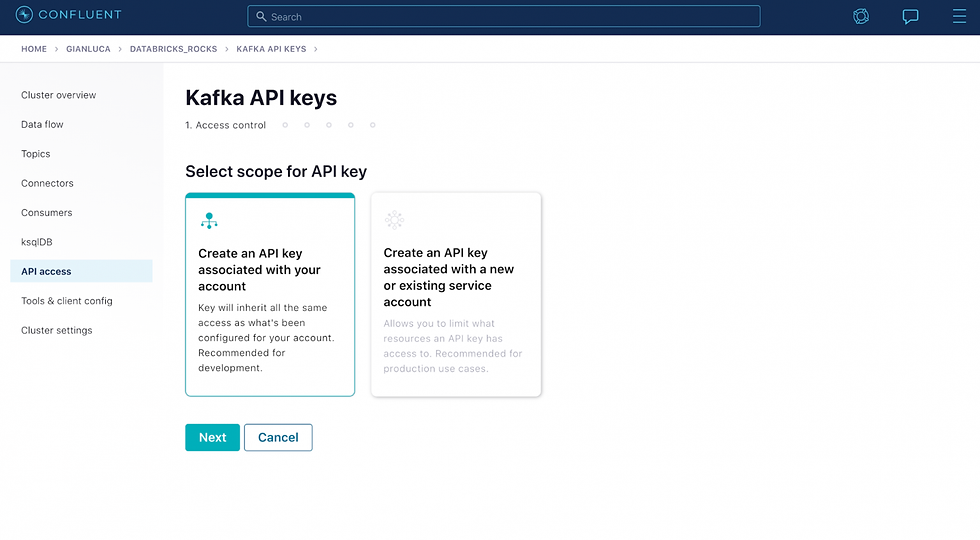Click the 'Kafka API keys' heading

261,98
